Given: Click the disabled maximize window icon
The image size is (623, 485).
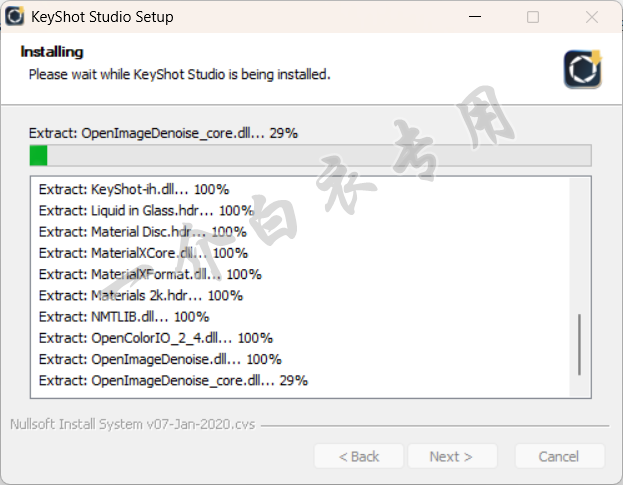Looking at the screenshot, I should (x=533, y=17).
